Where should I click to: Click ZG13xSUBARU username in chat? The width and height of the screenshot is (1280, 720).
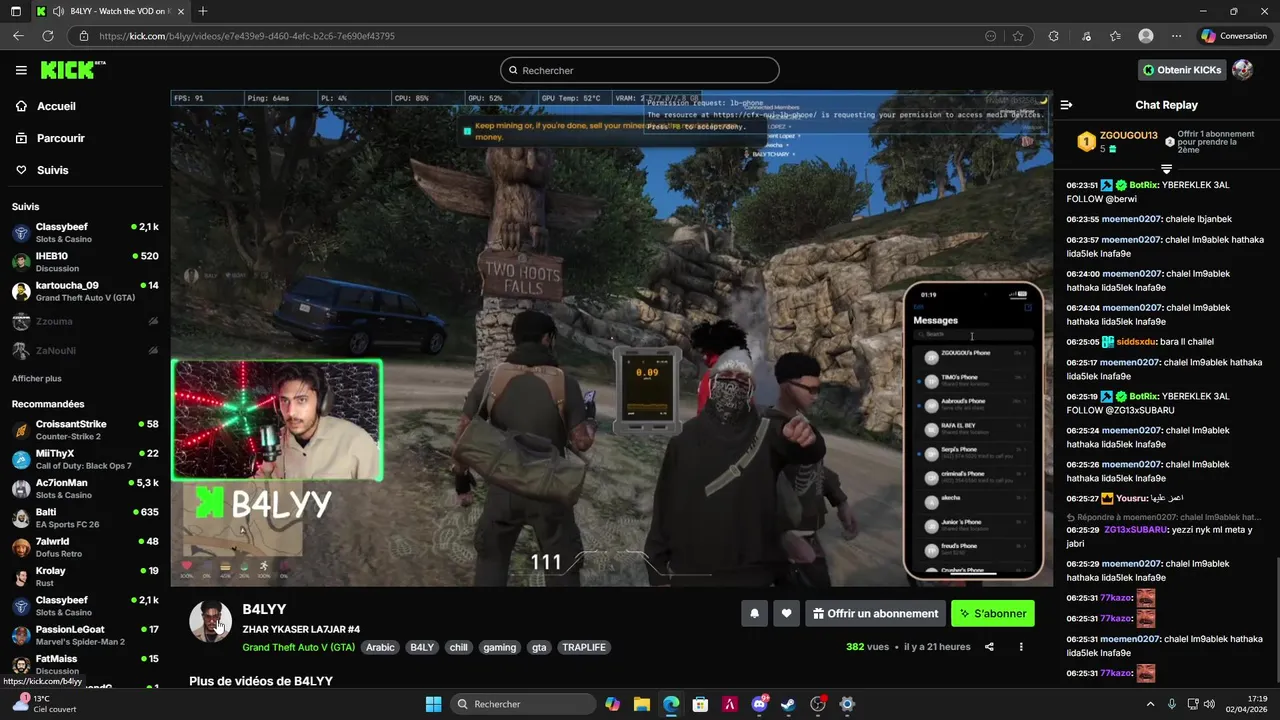(x=1135, y=529)
